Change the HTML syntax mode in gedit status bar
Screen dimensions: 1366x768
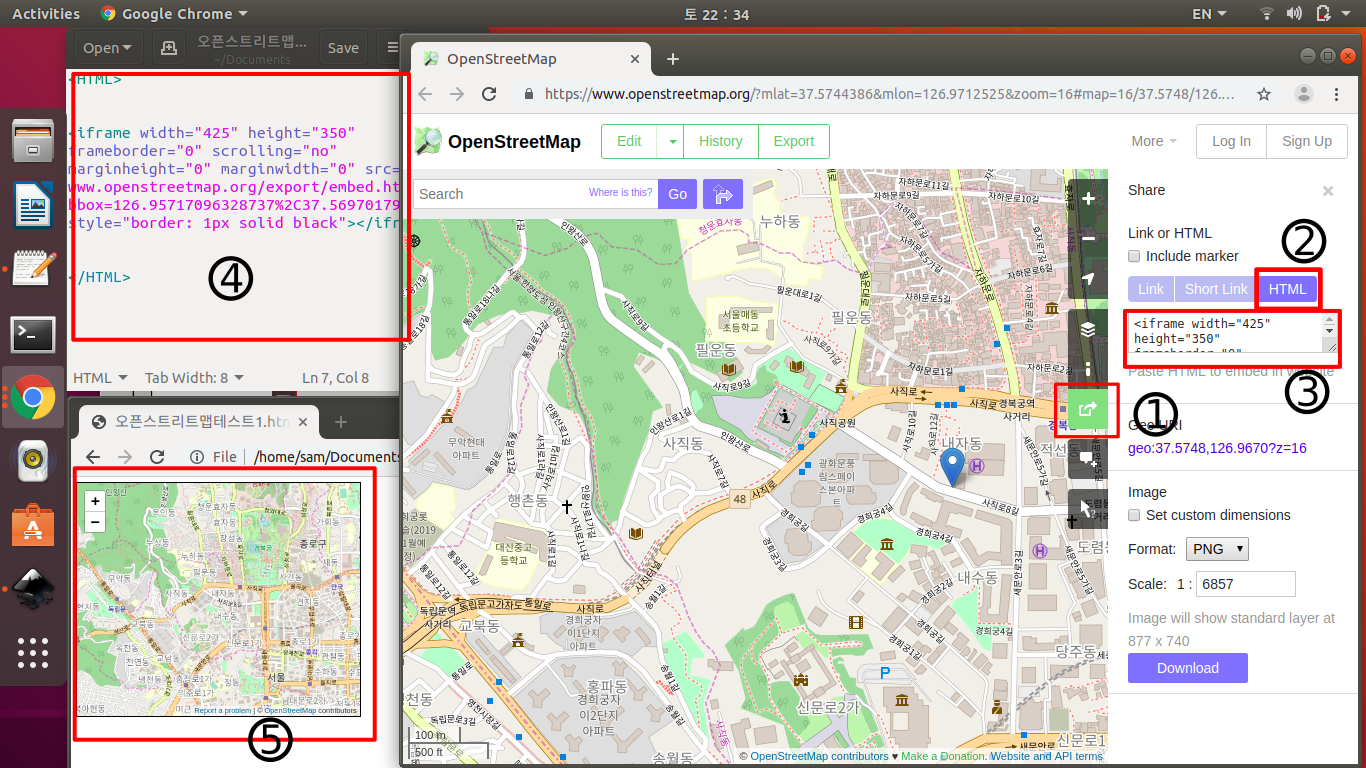(x=100, y=377)
